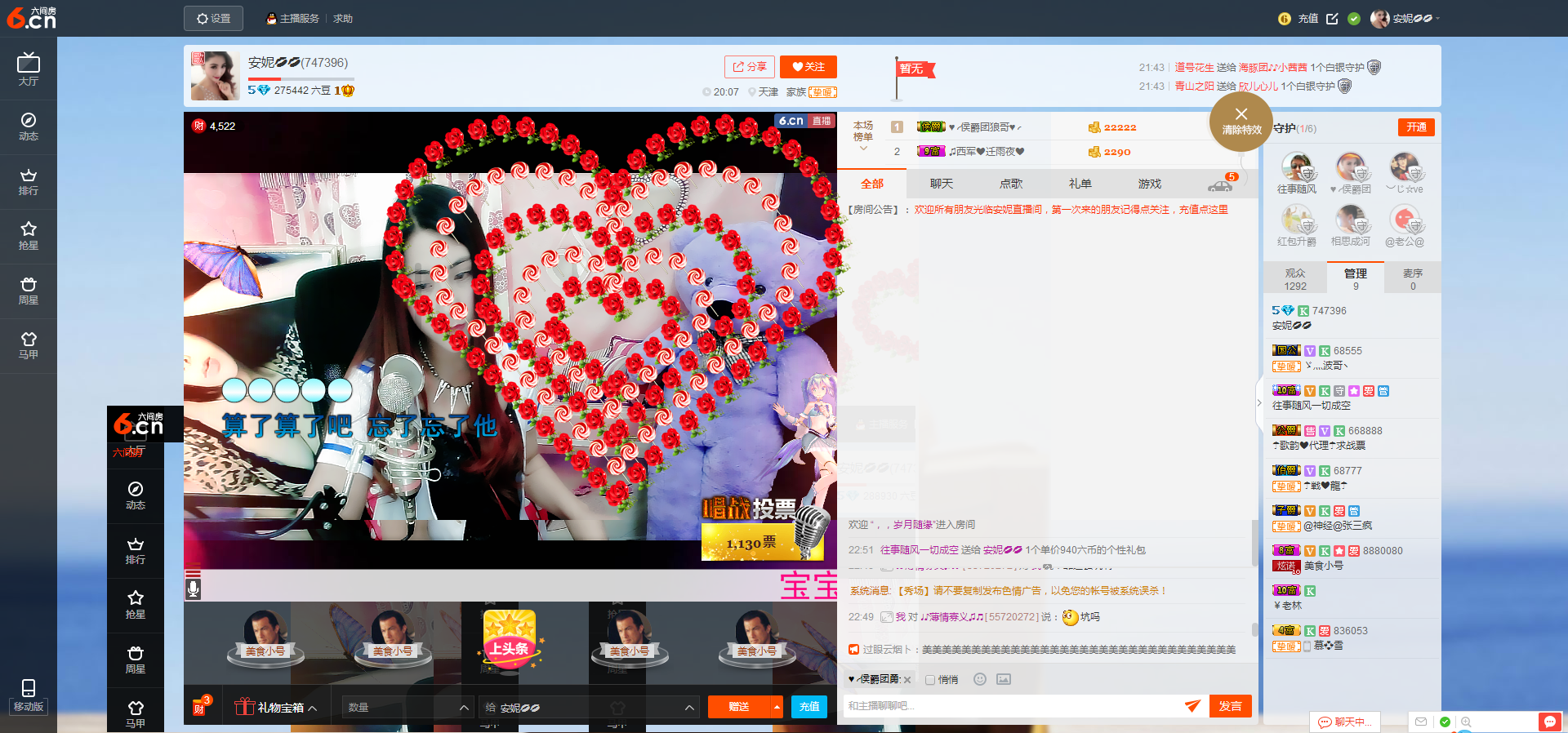The width and height of the screenshot is (1568, 733).
Task: Click the 充值 coin recharge in header
Action: [x=1298, y=18]
